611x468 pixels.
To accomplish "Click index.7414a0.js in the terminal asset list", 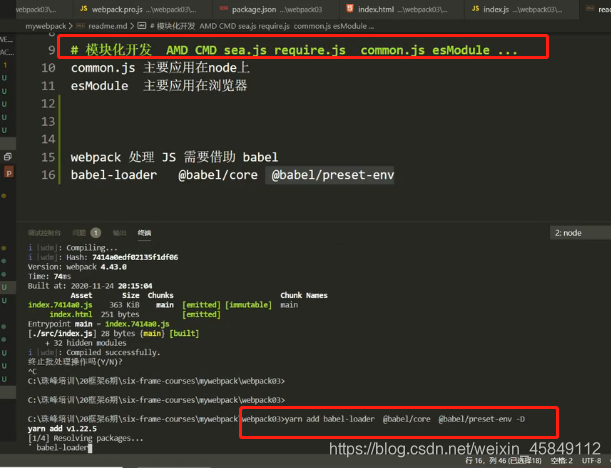I will tap(60, 305).
